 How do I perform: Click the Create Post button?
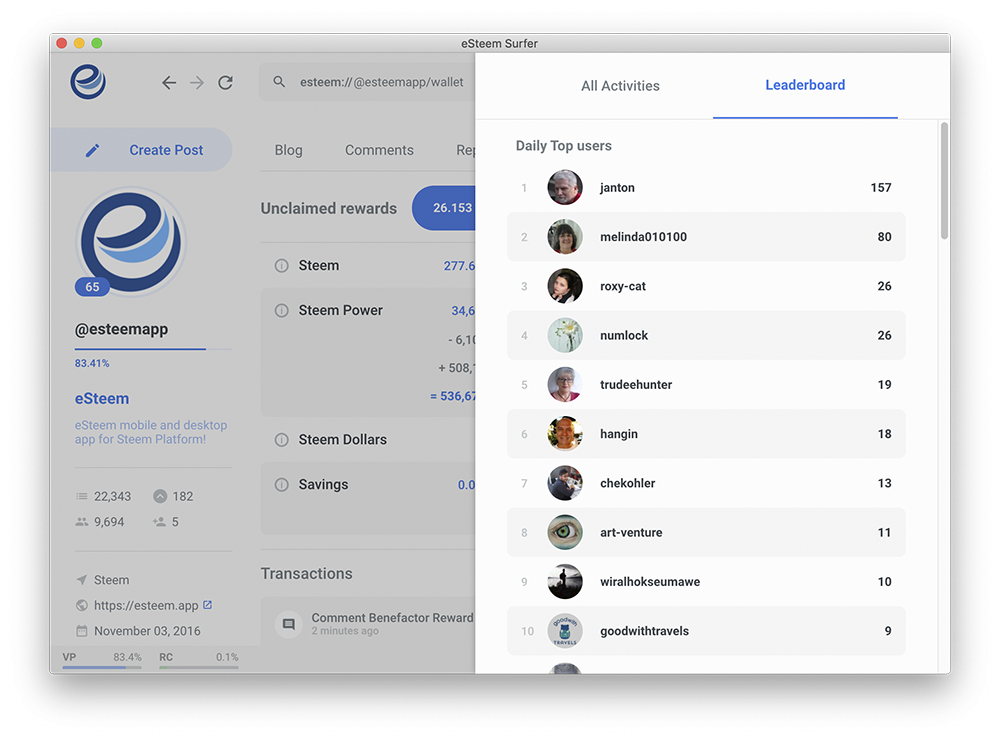(142, 150)
